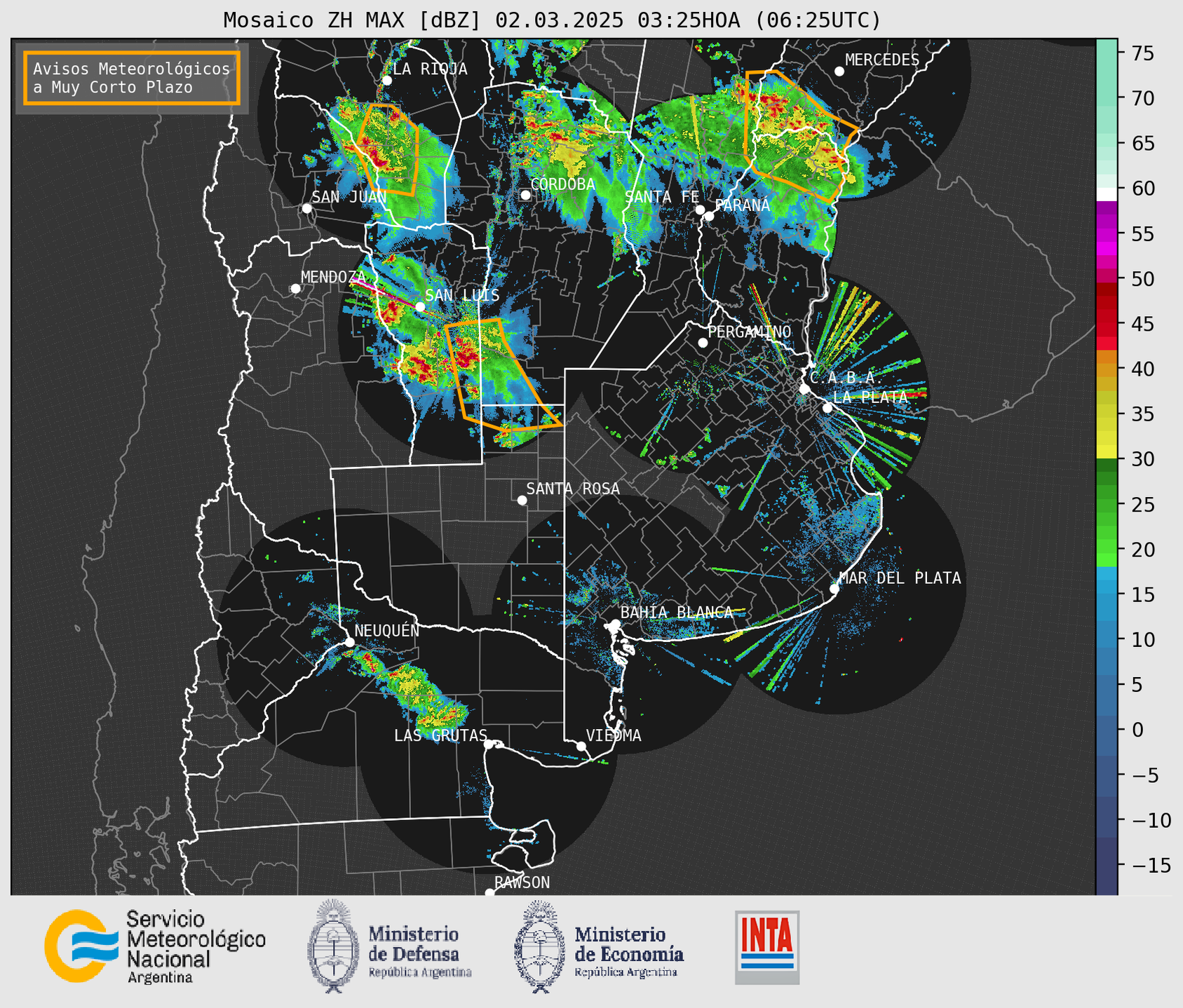Click the magenta 55 dBZ band in the colorbar
This screenshot has height=1008, width=1183.
(x=1107, y=233)
